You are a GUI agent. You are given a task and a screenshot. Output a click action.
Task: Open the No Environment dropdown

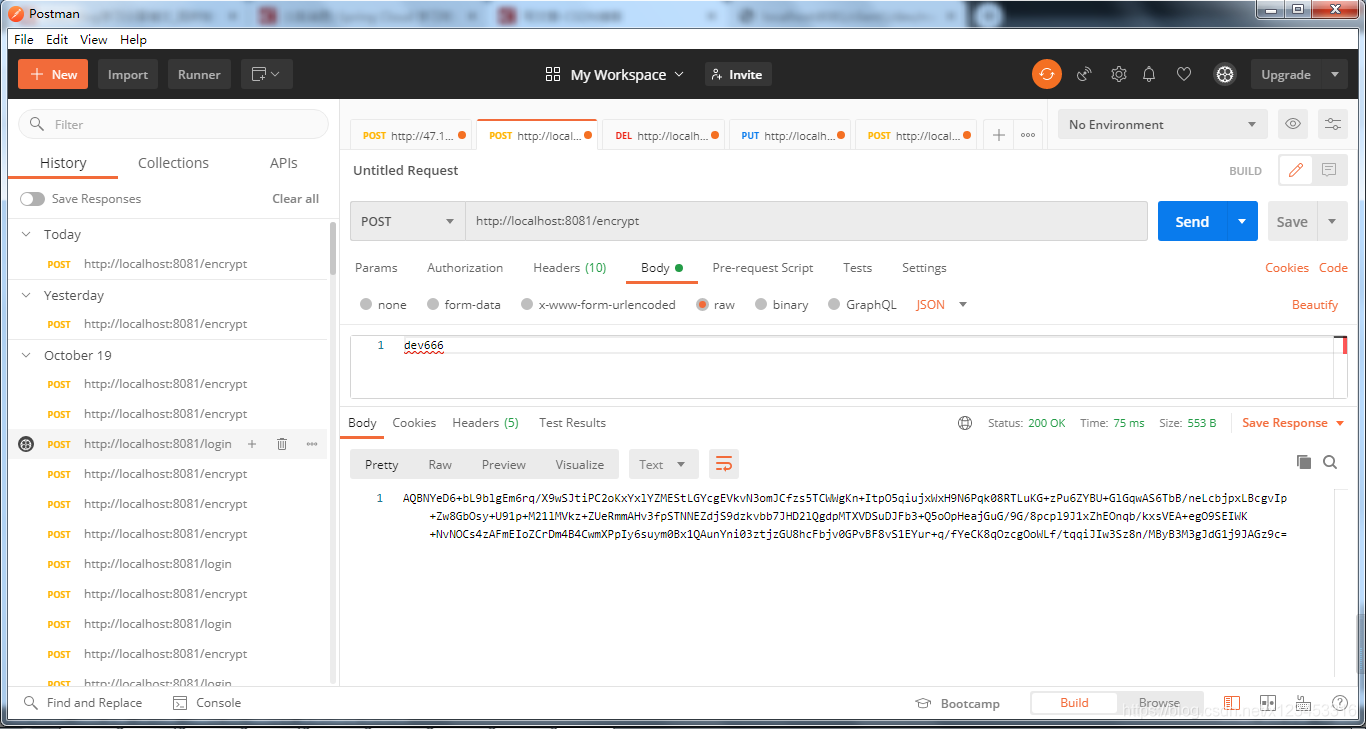[x=1163, y=124]
